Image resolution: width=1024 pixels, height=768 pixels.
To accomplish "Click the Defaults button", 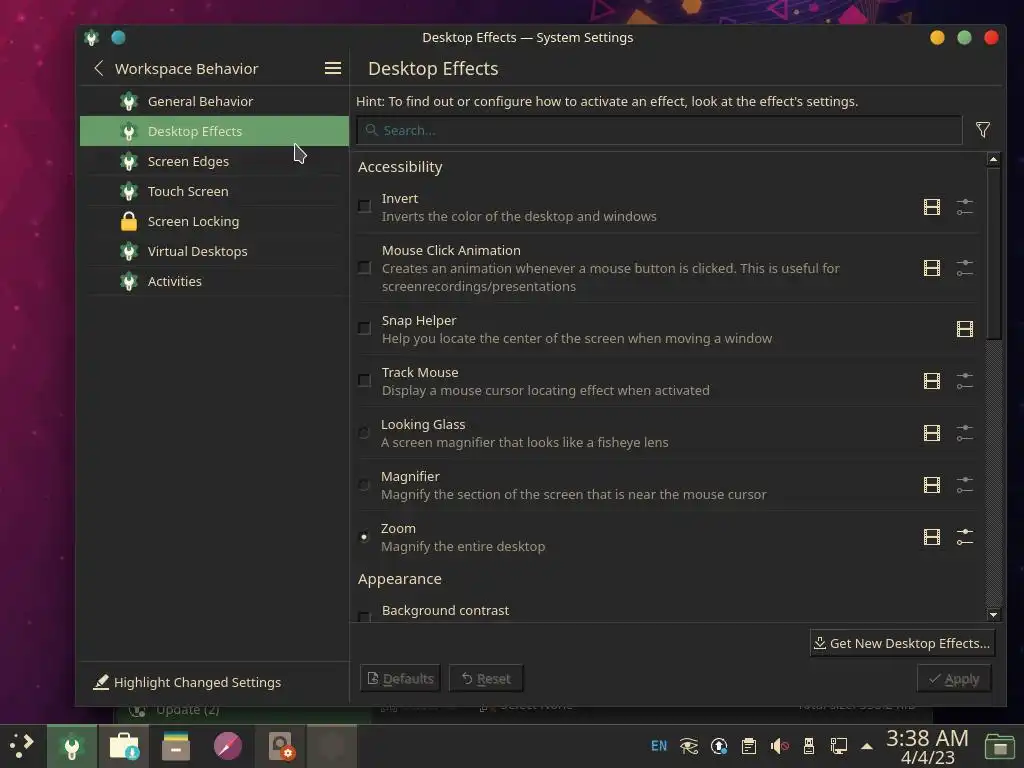I will (x=400, y=679).
